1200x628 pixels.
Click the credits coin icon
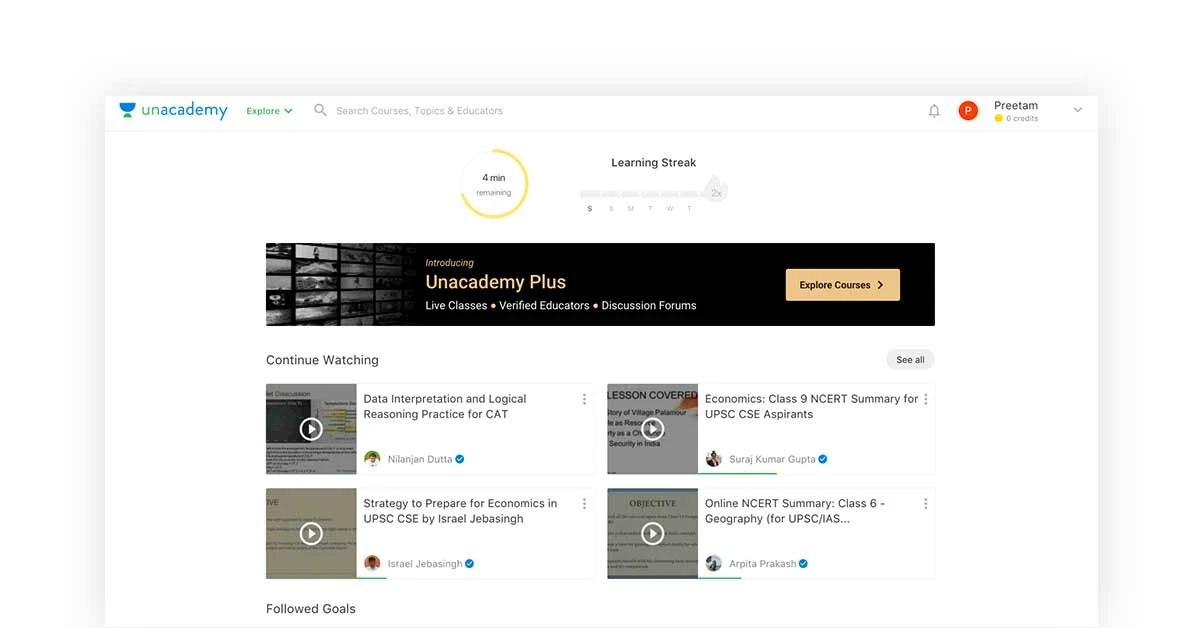(x=999, y=118)
